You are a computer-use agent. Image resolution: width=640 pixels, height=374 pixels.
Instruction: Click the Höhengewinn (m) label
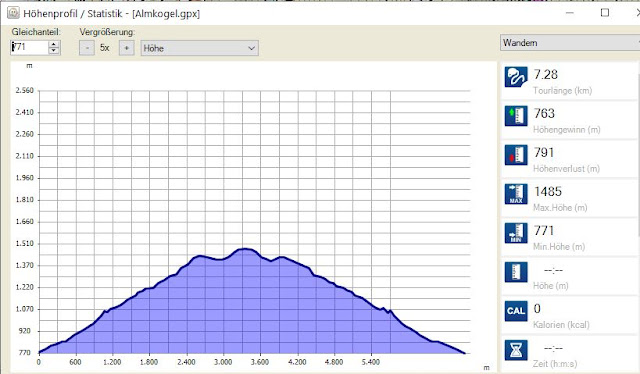tap(567, 130)
